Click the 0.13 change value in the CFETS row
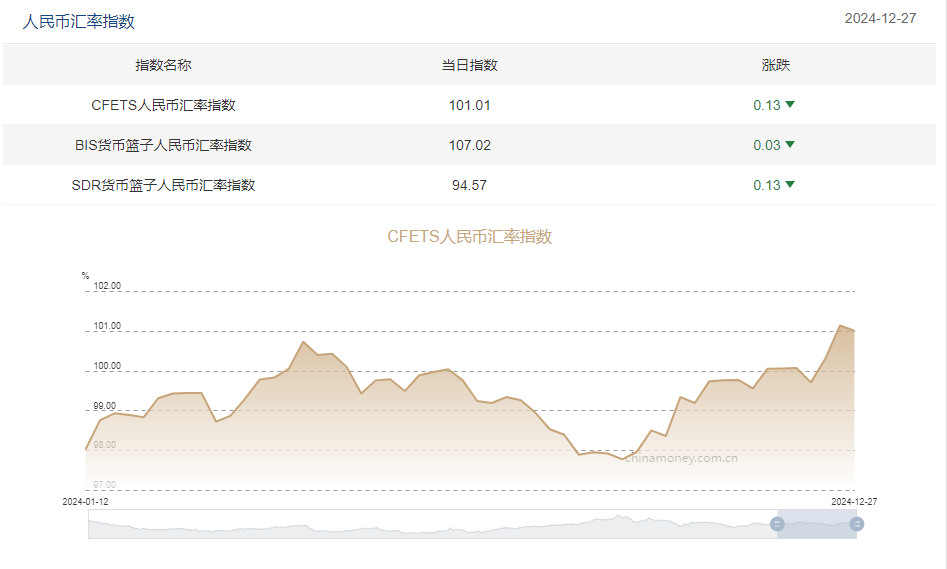The width and height of the screenshot is (947, 569). [x=767, y=105]
